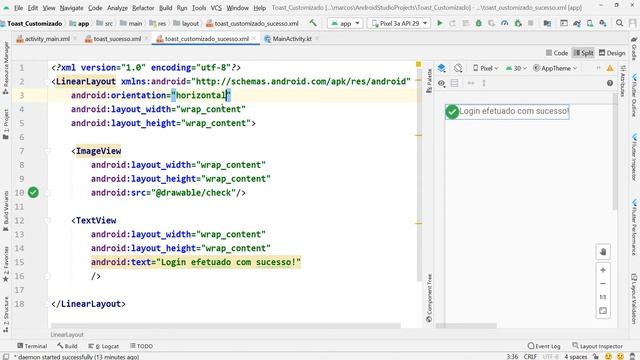The height and width of the screenshot is (360, 640).
Task: Switch editor to Design view mode
Action: pos(612,53)
